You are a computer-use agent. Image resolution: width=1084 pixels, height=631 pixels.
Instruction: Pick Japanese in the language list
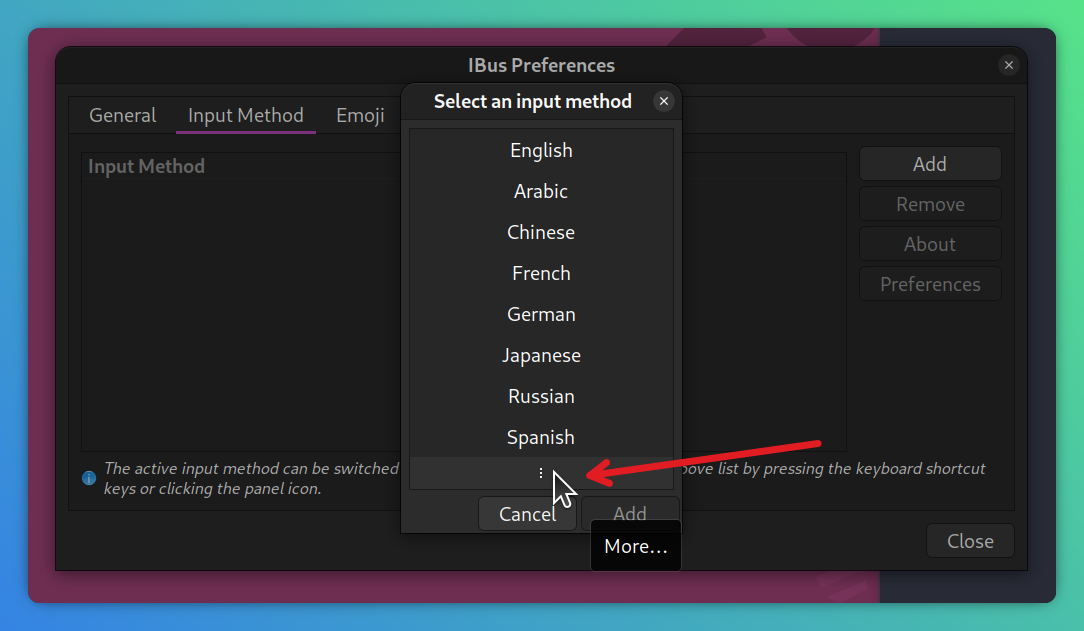(x=541, y=355)
